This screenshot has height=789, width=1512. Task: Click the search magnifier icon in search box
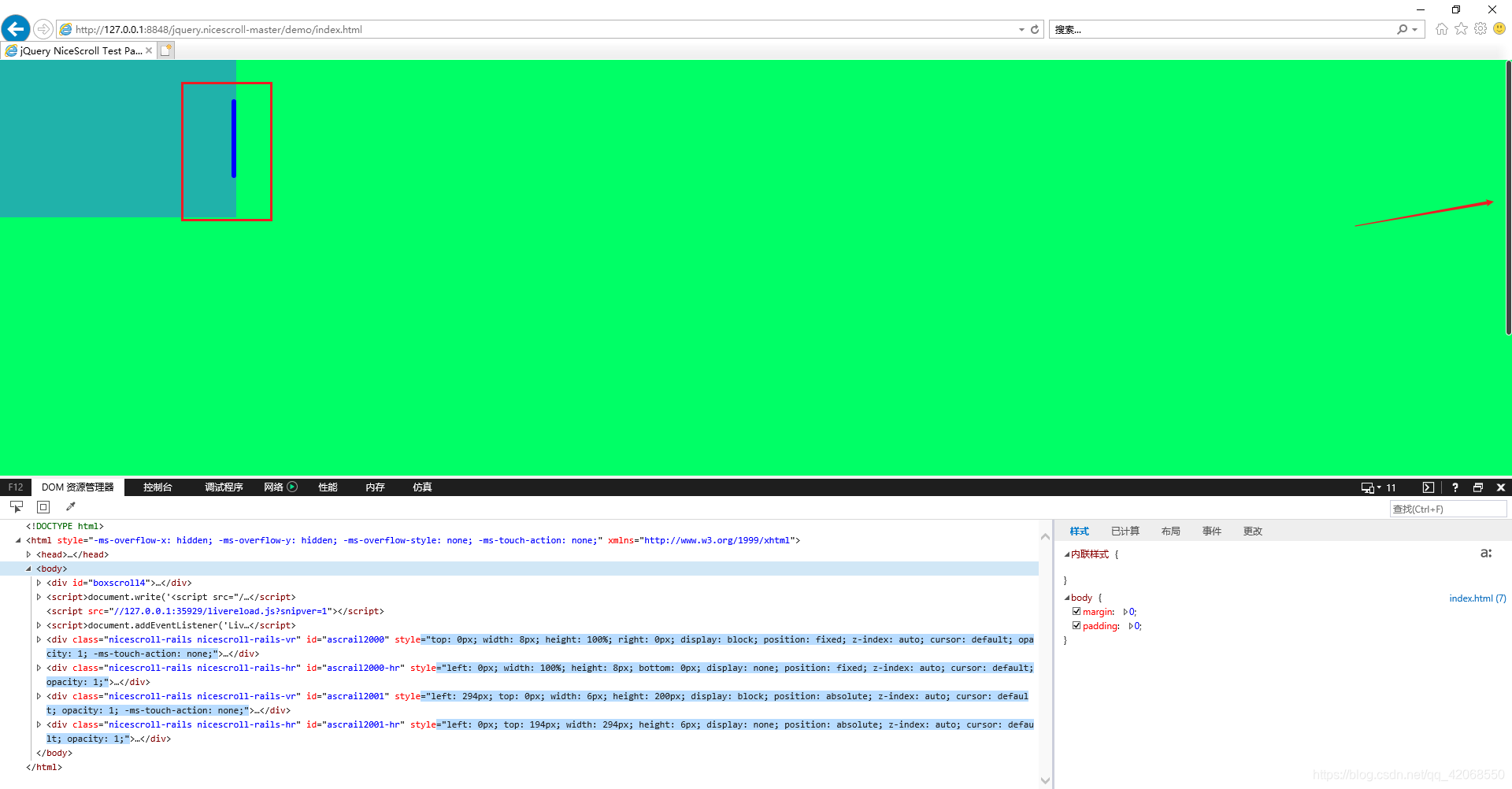click(1403, 29)
